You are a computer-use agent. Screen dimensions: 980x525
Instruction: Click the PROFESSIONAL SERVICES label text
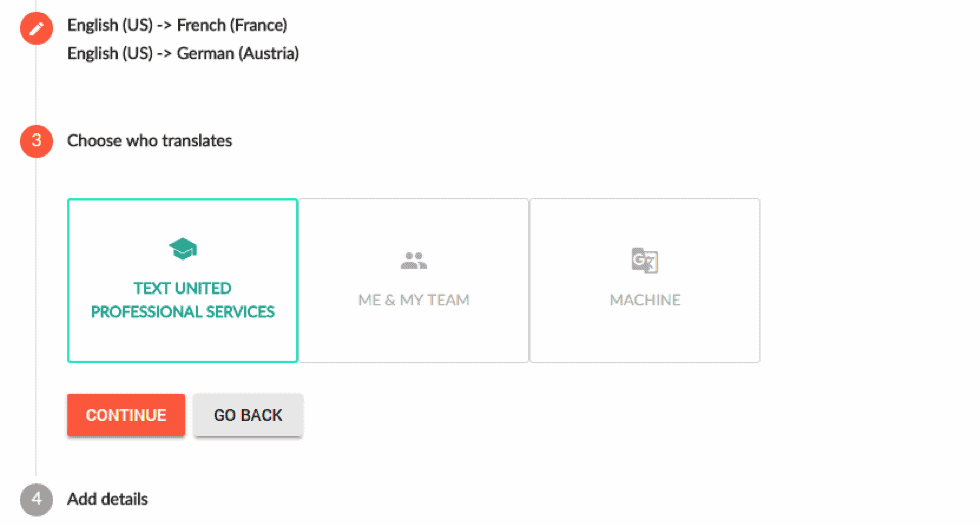[x=182, y=312]
